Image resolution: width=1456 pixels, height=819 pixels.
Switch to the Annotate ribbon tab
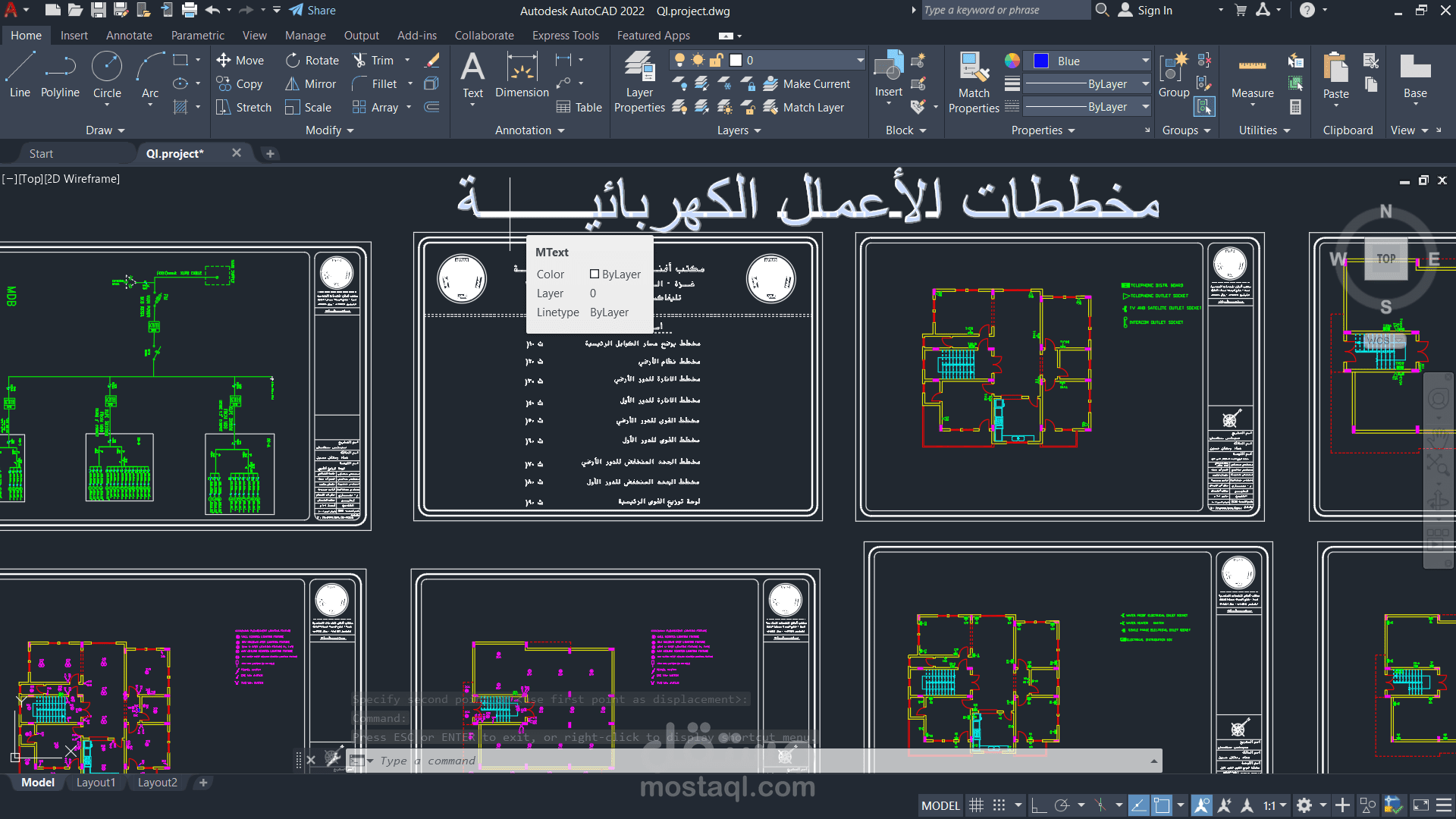[129, 35]
